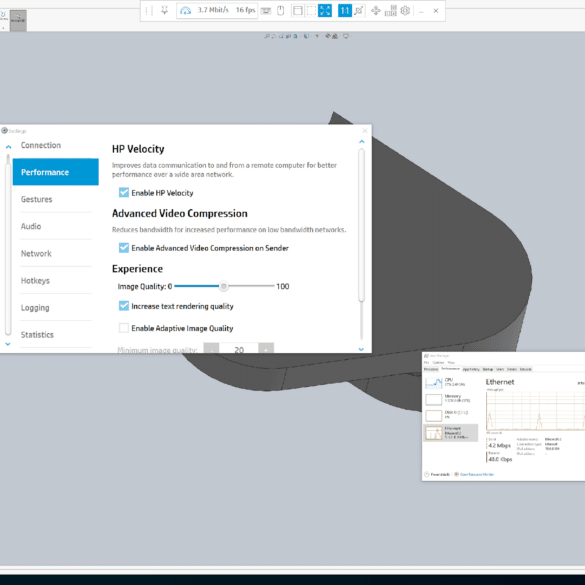Minimize the remote session toolbar

coord(421,11)
